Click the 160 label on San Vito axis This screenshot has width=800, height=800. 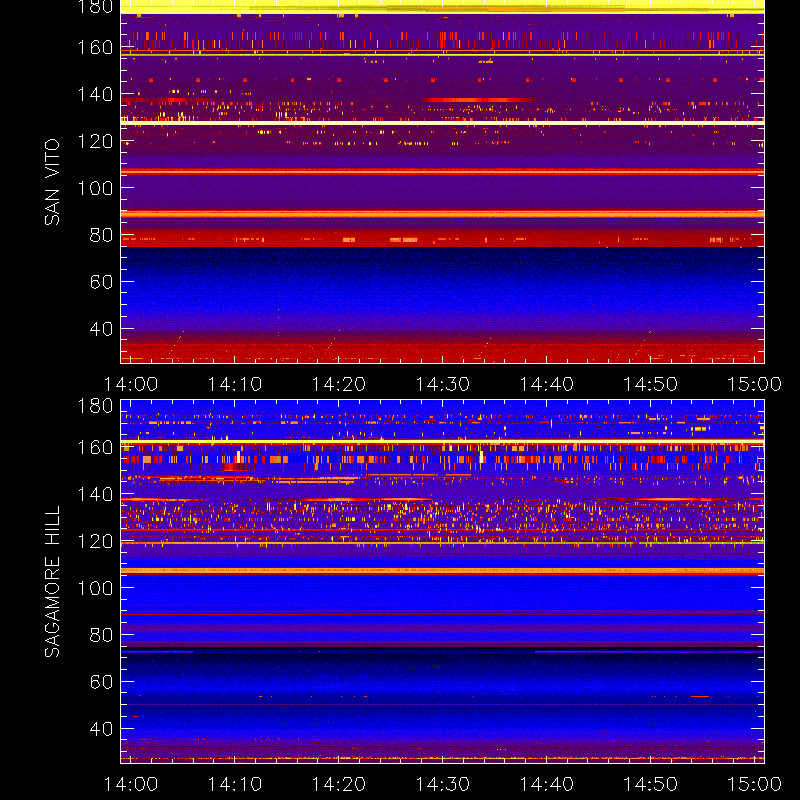tap(95, 47)
